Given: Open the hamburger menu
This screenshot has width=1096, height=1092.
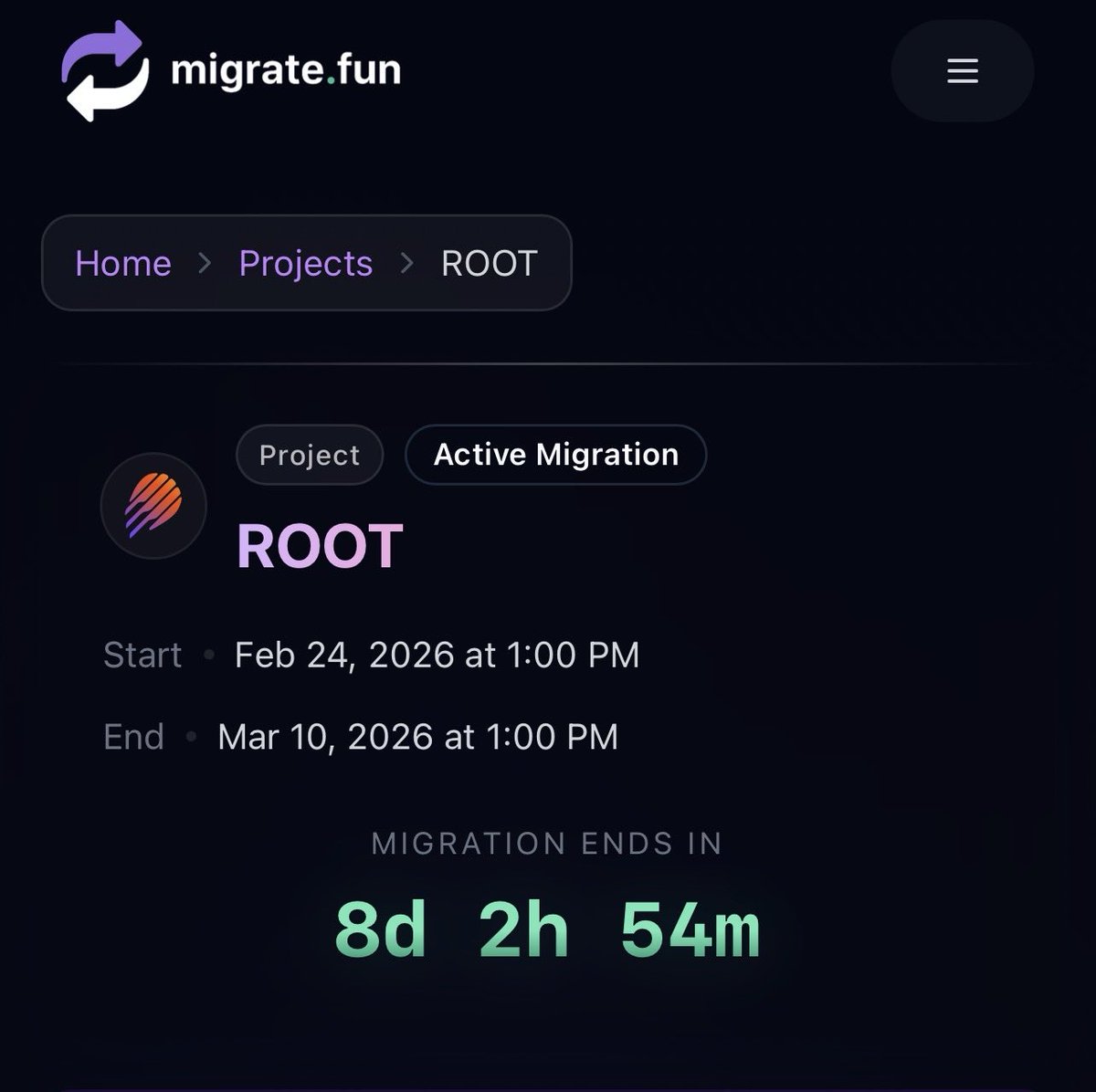Looking at the screenshot, I should pyautogui.click(x=963, y=71).
